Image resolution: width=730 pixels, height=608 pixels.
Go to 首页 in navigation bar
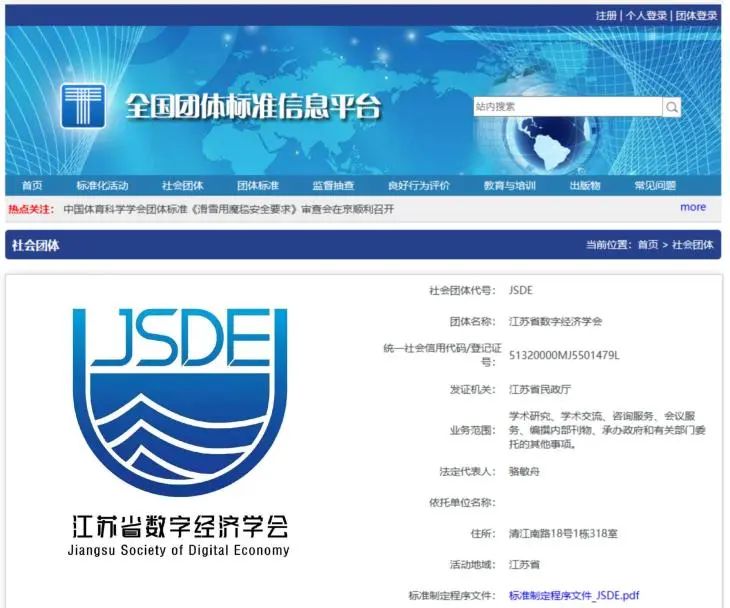tap(32, 186)
